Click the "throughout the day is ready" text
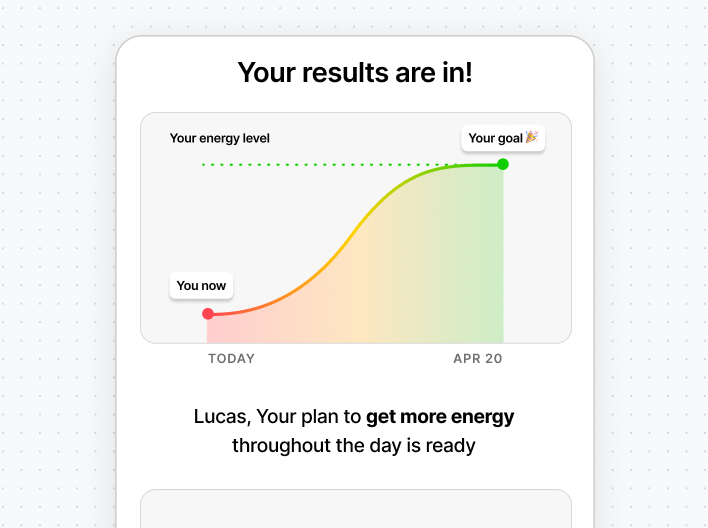This screenshot has height=528, width=708. pos(354,445)
